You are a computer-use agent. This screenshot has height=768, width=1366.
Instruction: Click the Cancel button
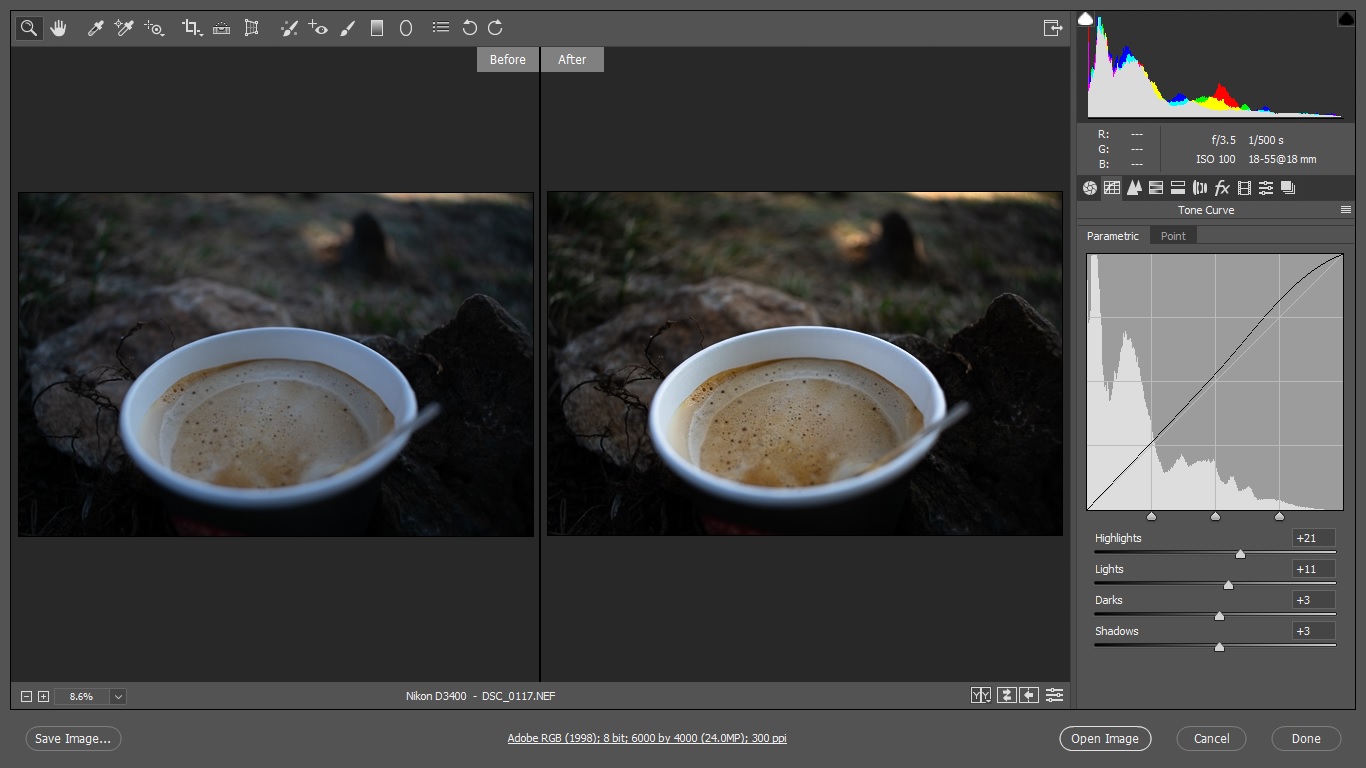click(x=1211, y=739)
